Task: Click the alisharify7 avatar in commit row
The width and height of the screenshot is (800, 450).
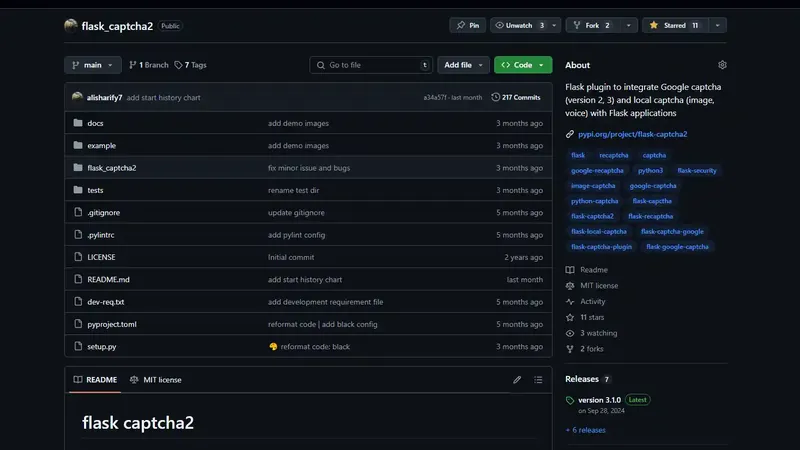Action: 78,96
